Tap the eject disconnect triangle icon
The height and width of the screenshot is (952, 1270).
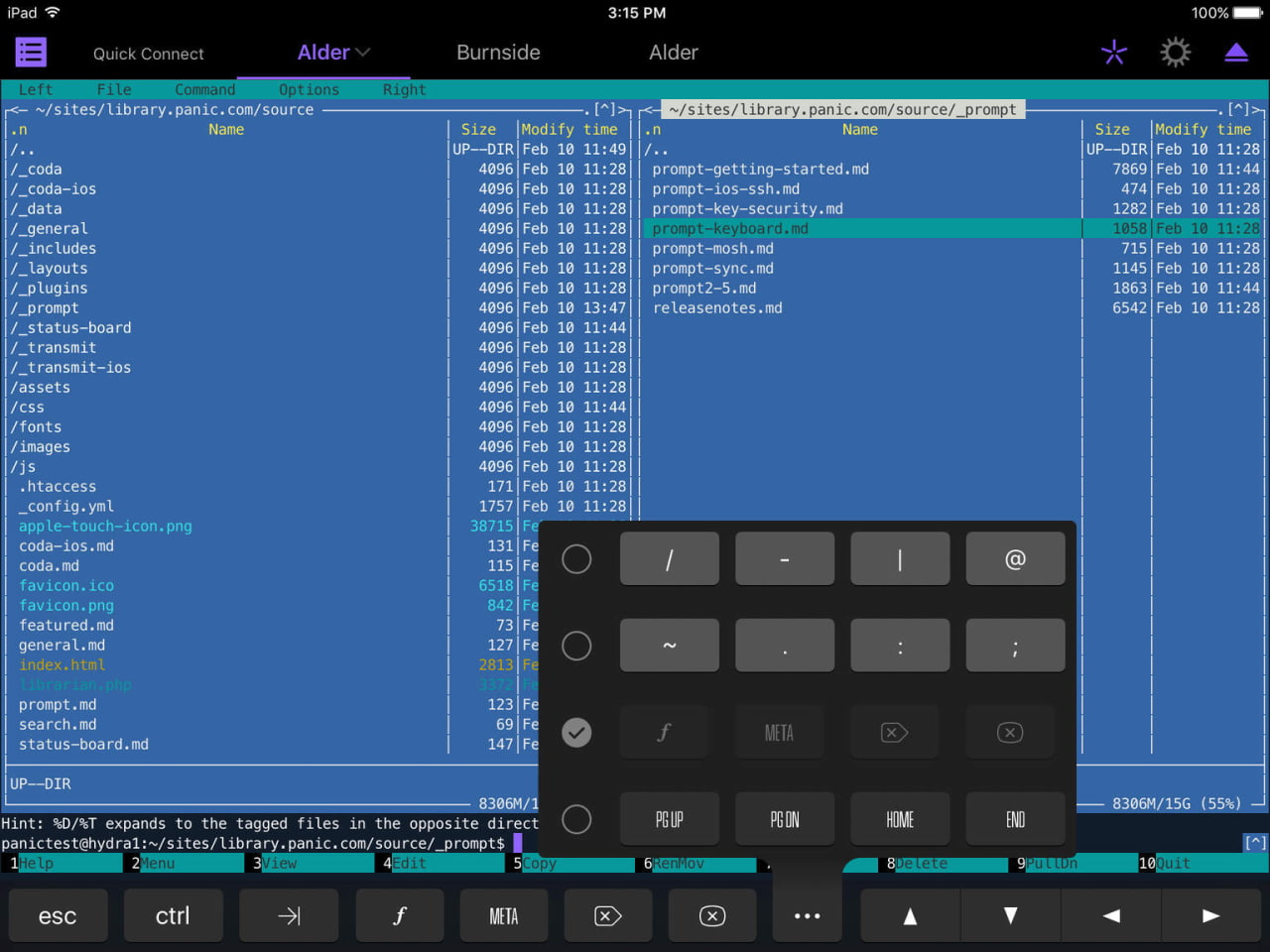[x=1236, y=53]
